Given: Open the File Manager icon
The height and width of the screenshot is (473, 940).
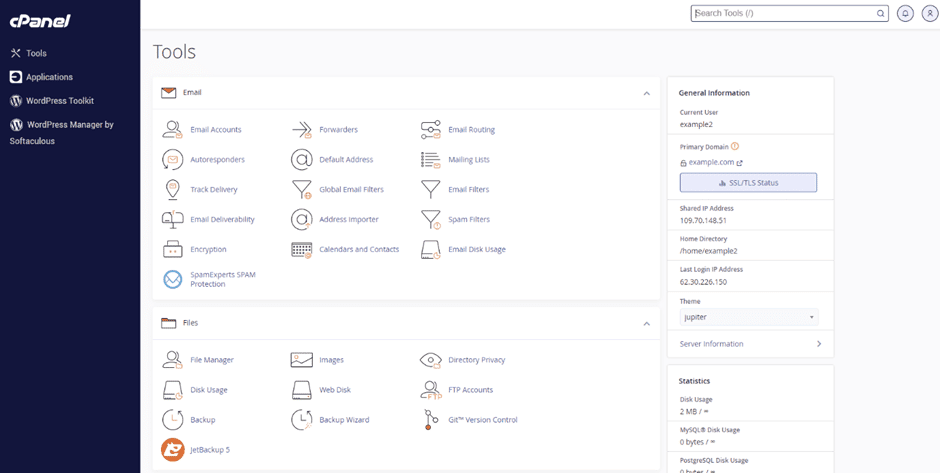Looking at the screenshot, I should (x=172, y=360).
